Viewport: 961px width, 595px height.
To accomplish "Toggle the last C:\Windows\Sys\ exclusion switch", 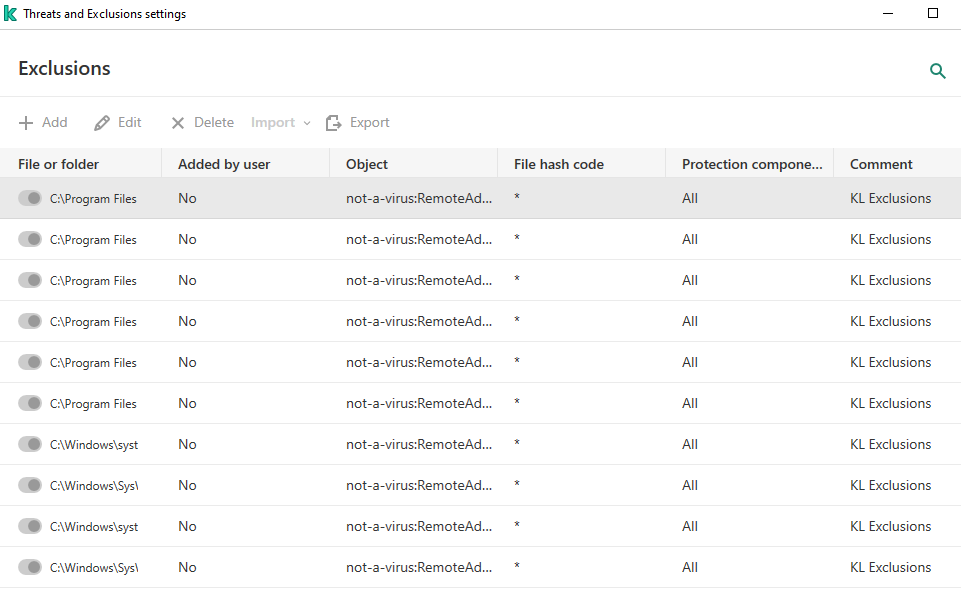I will [x=29, y=567].
